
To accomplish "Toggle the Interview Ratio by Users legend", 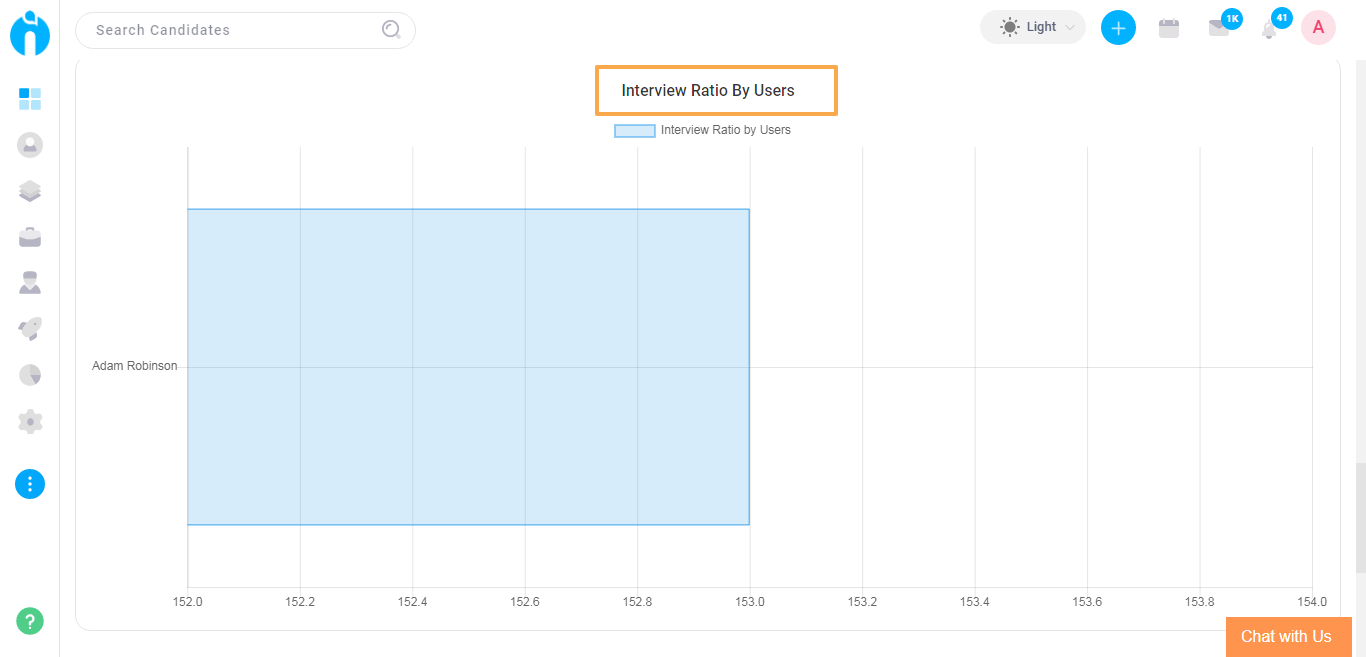I will pos(724,130).
